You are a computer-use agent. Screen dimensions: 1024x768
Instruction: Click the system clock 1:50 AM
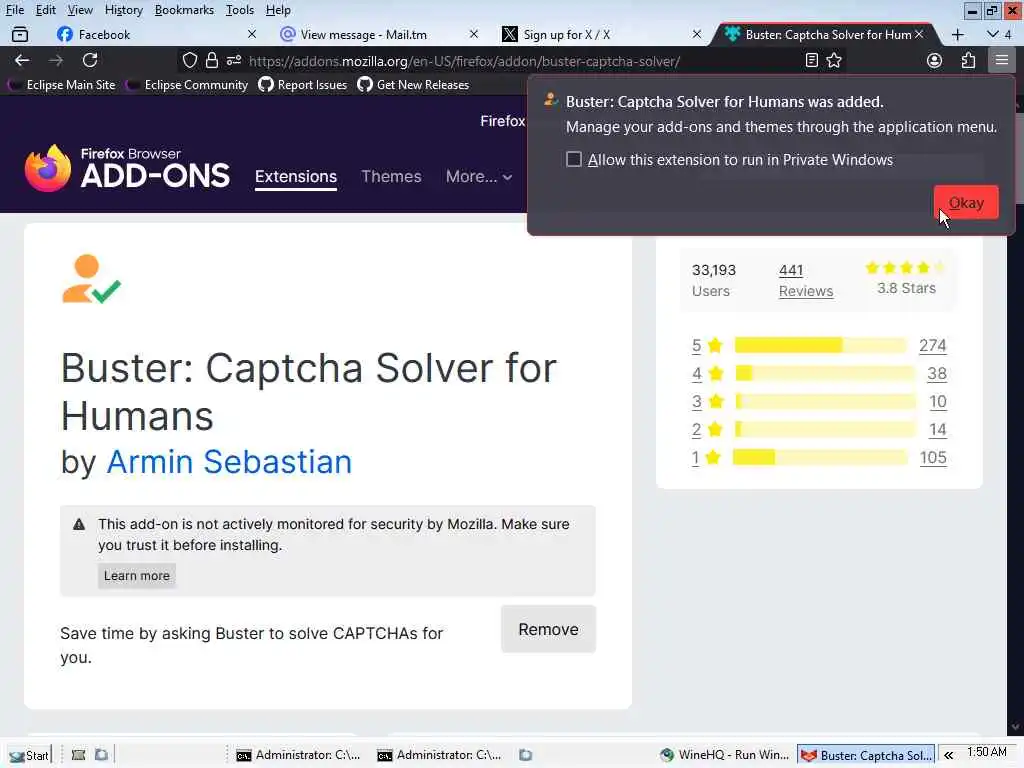click(x=987, y=752)
